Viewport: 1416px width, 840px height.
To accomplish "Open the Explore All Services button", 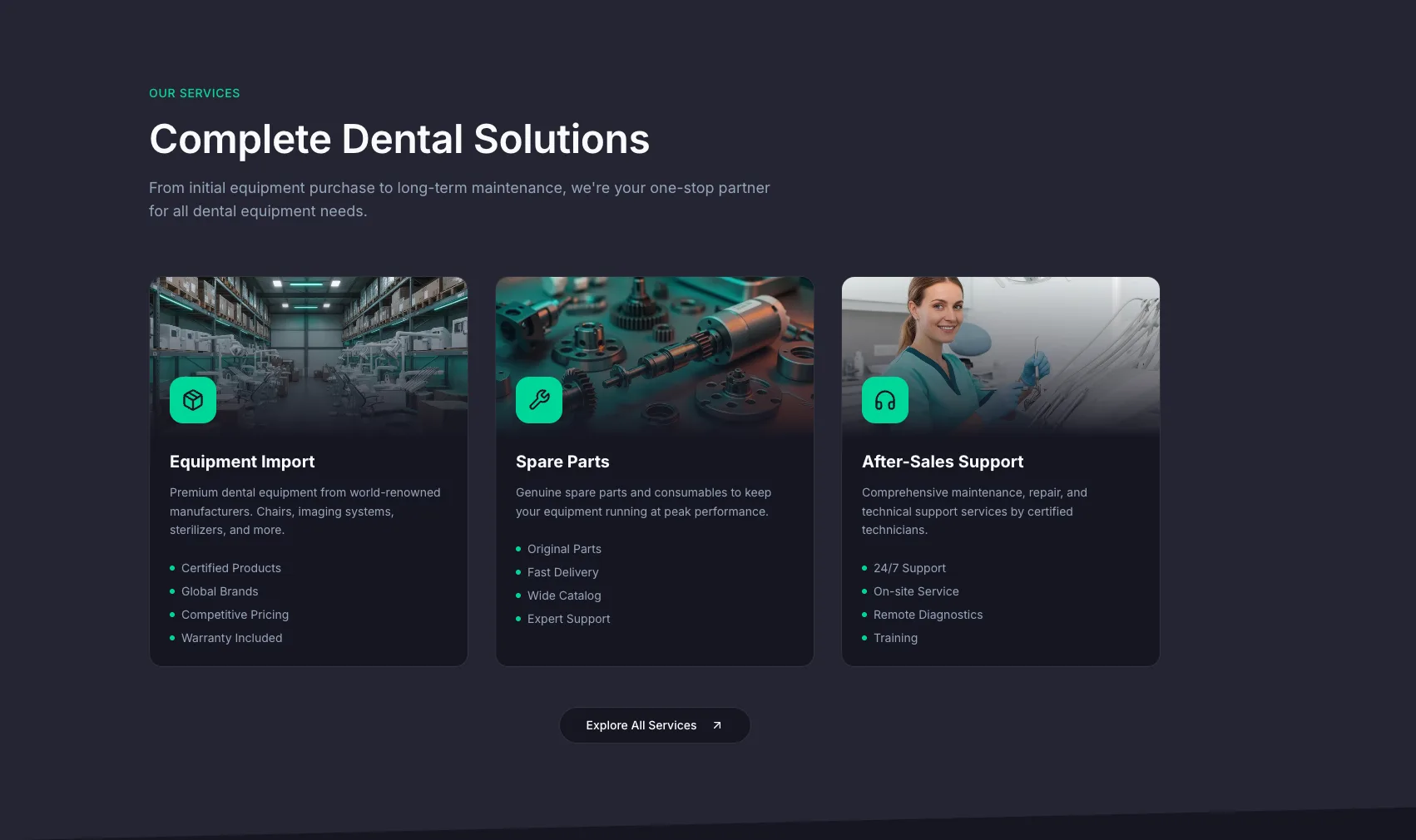I will 655,725.
